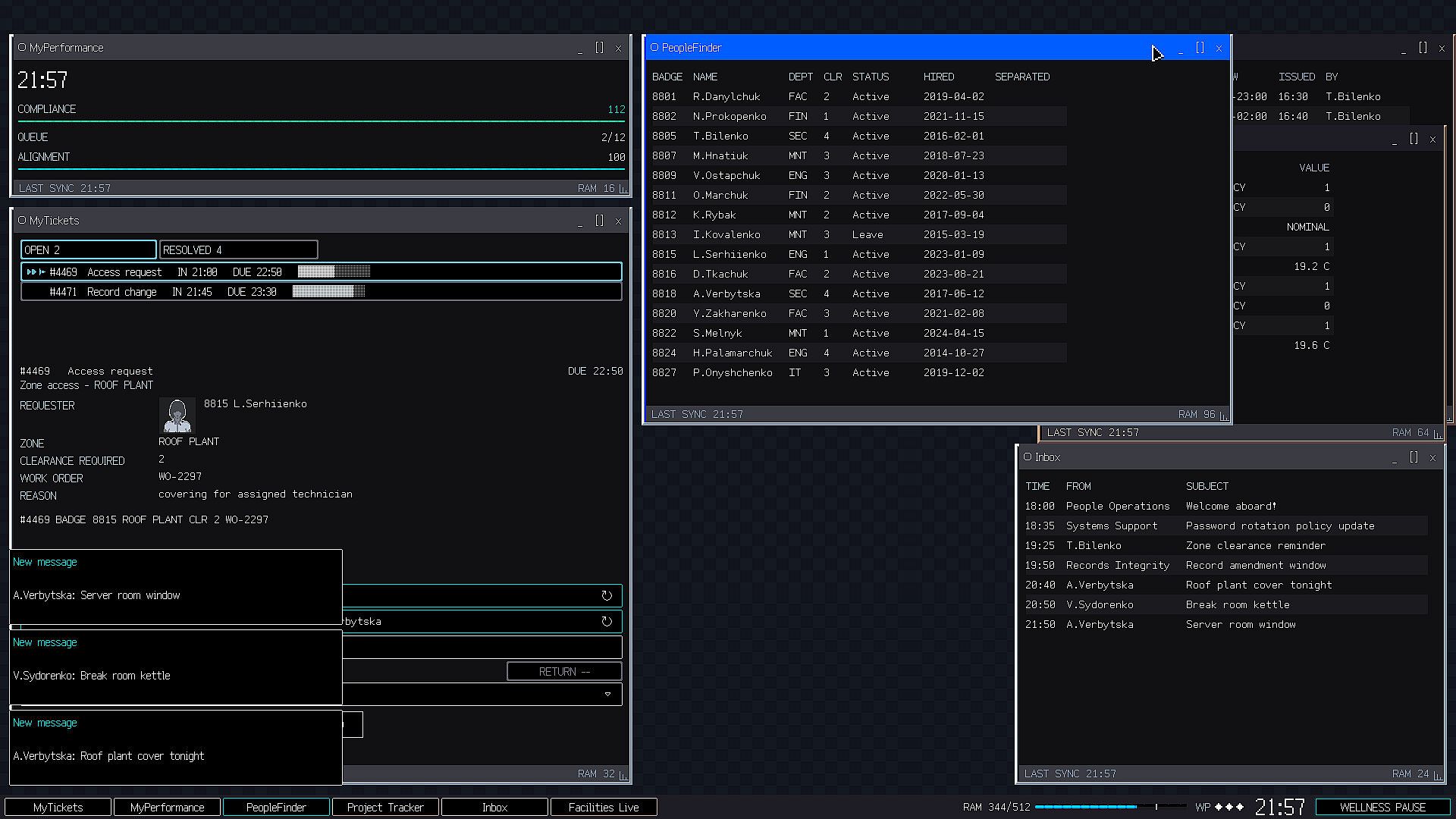The width and height of the screenshot is (1456, 819).
Task: Click the SEPARATED column header in PeopleFinder
Action: [x=1022, y=77]
